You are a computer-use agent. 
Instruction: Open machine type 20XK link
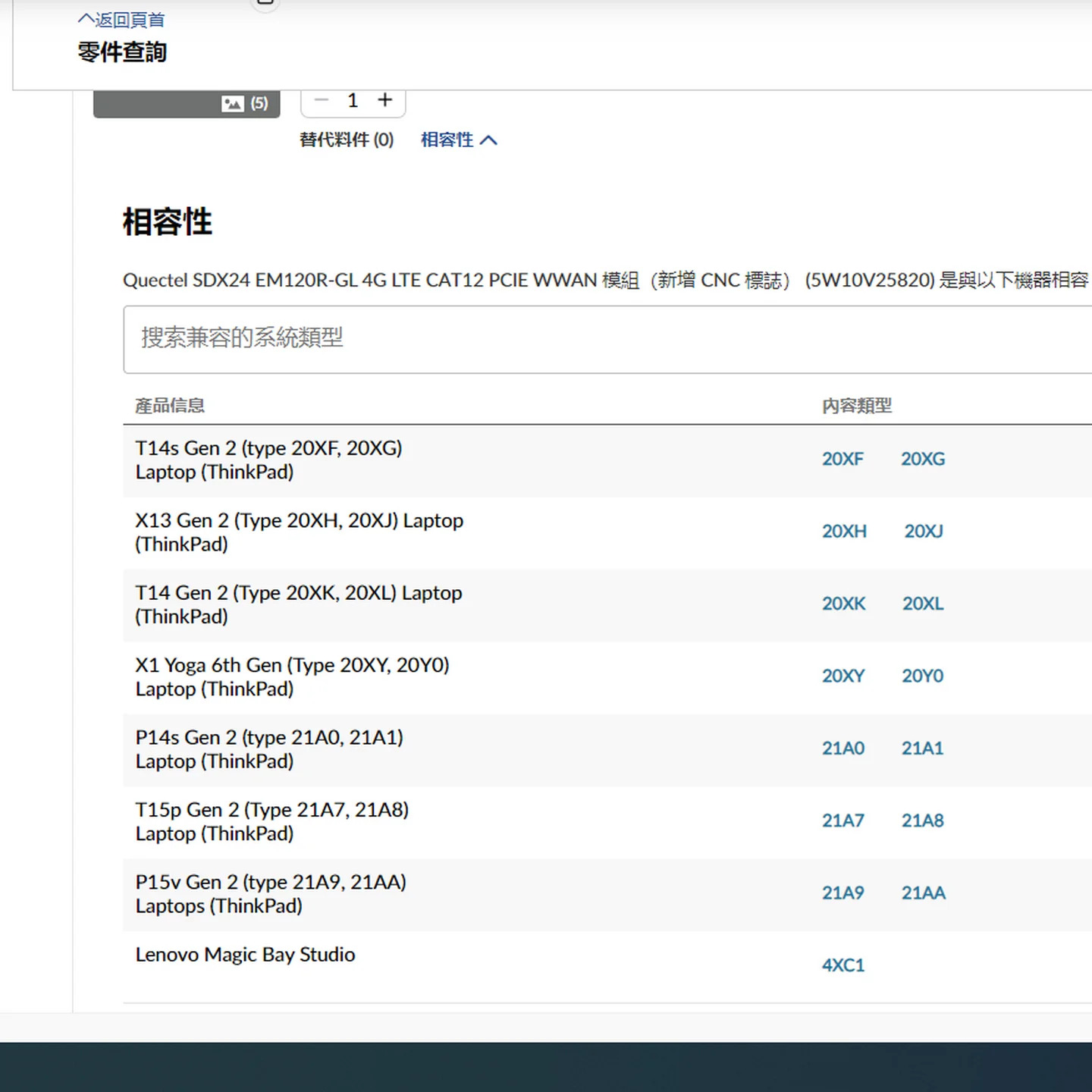pyautogui.click(x=844, y=604)
